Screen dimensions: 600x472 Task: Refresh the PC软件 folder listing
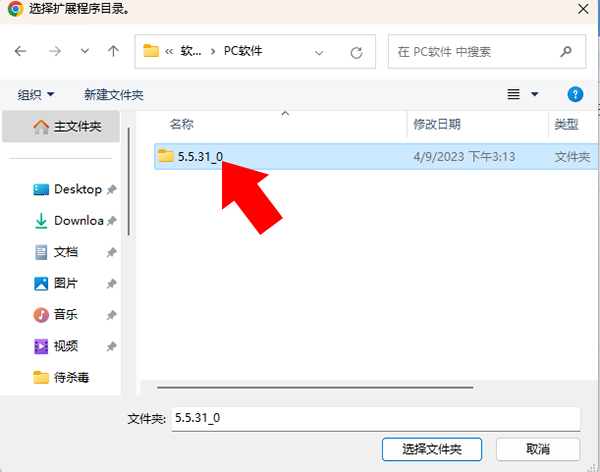point(356,52)
